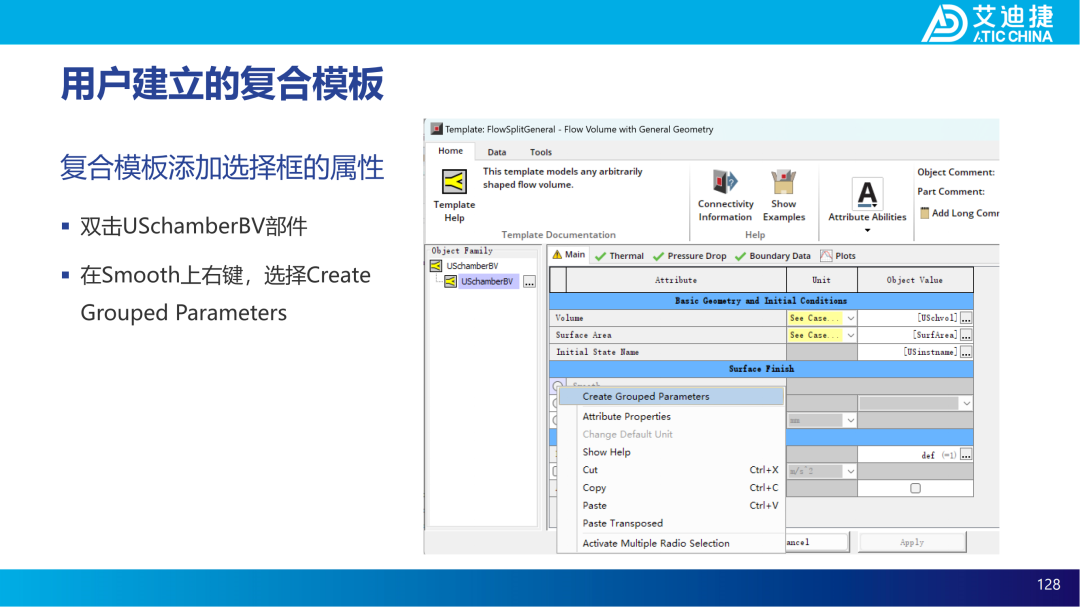The width and height of the screenshot is (1080, 607).
Task: Open the Template Help icon
Action: [454, 182]
